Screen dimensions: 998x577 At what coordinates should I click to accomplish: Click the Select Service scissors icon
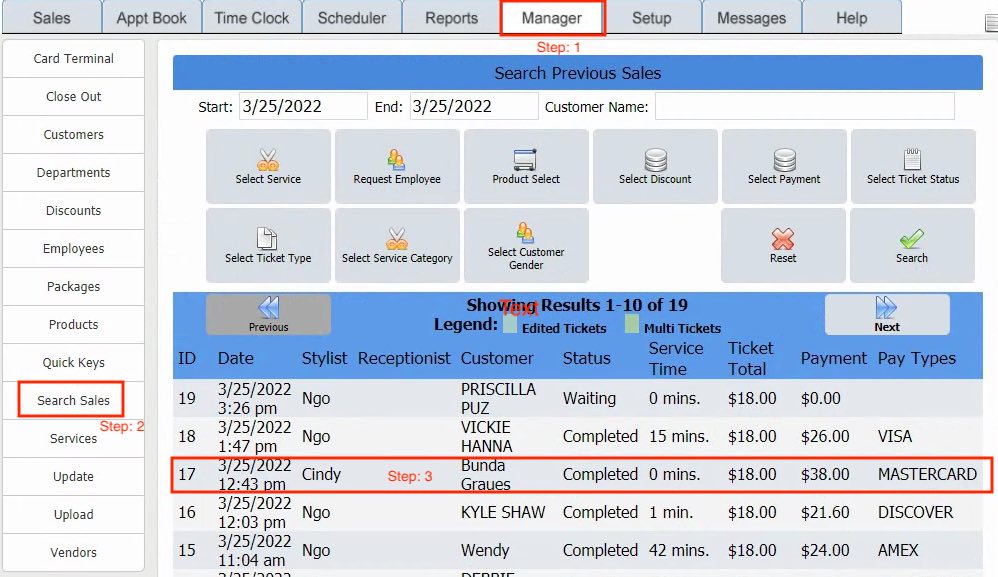pos(268,160)
